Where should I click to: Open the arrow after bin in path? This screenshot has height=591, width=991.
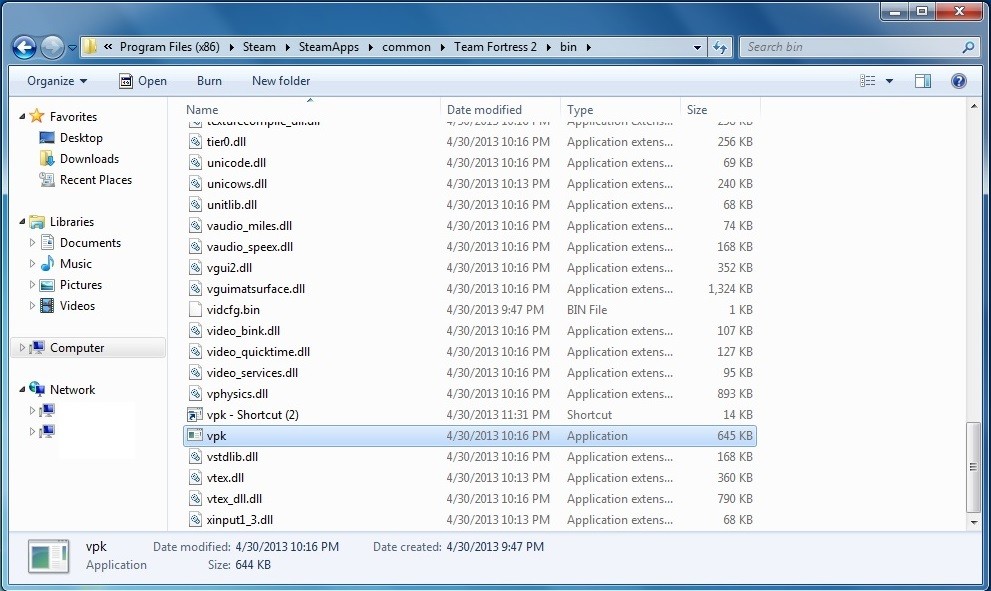pos(588,47)
